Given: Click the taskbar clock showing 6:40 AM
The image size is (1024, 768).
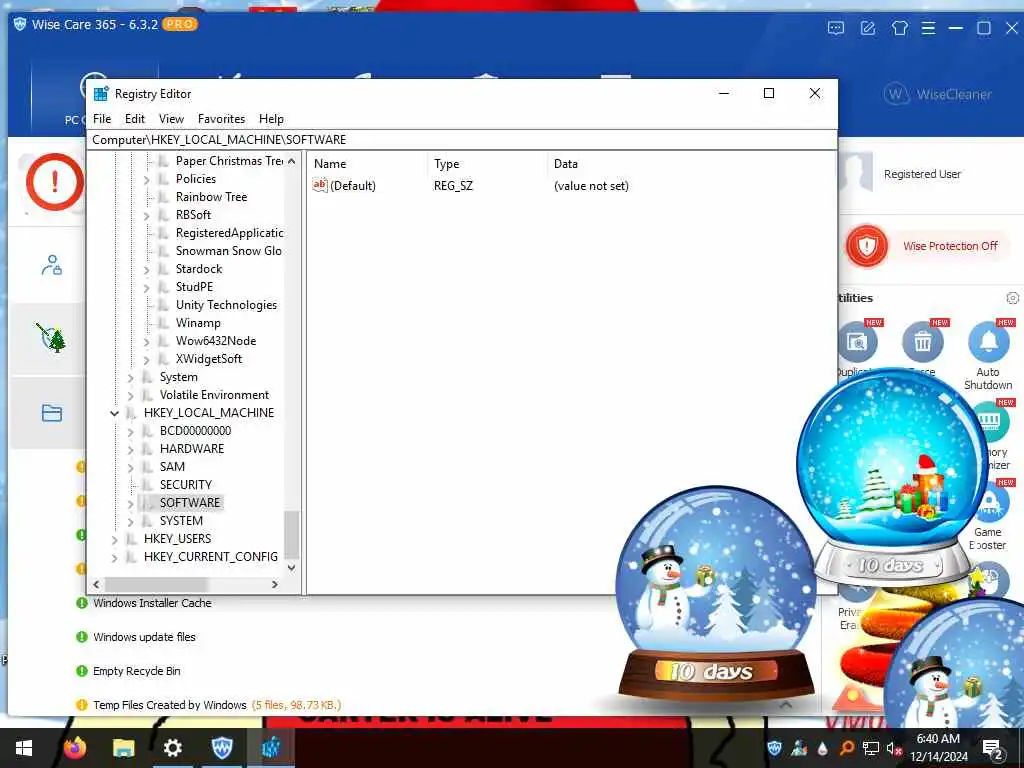Looking at the screenshot, I should click(938, 748).
